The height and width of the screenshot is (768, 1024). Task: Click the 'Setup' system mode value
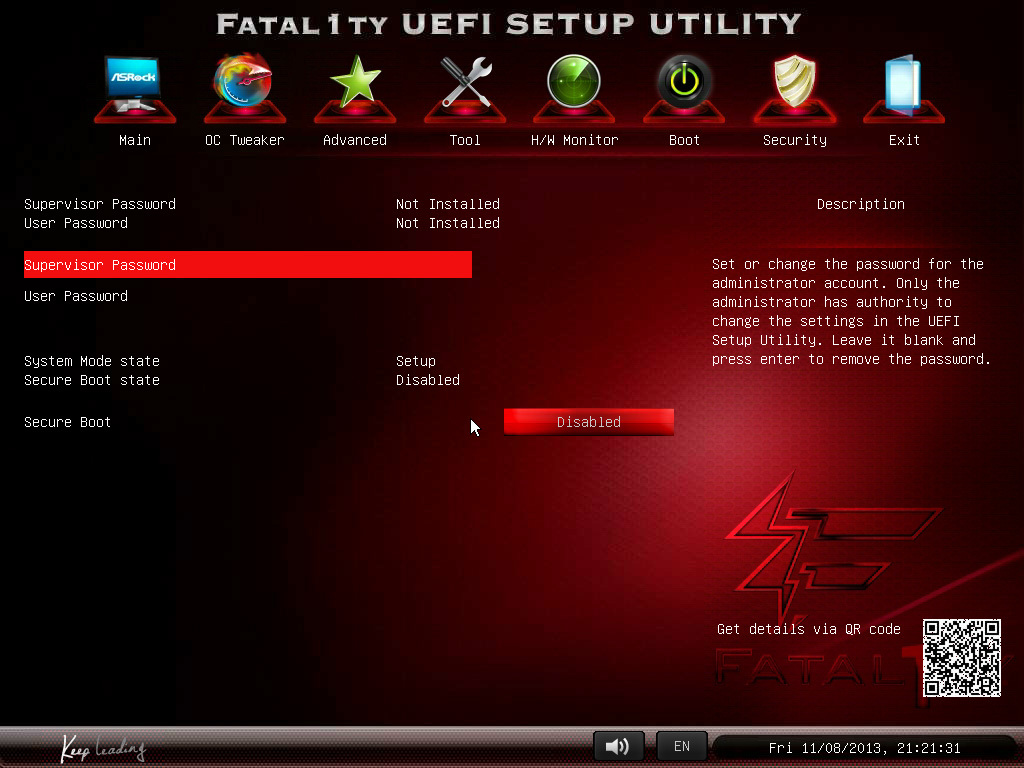pos(415,361)
